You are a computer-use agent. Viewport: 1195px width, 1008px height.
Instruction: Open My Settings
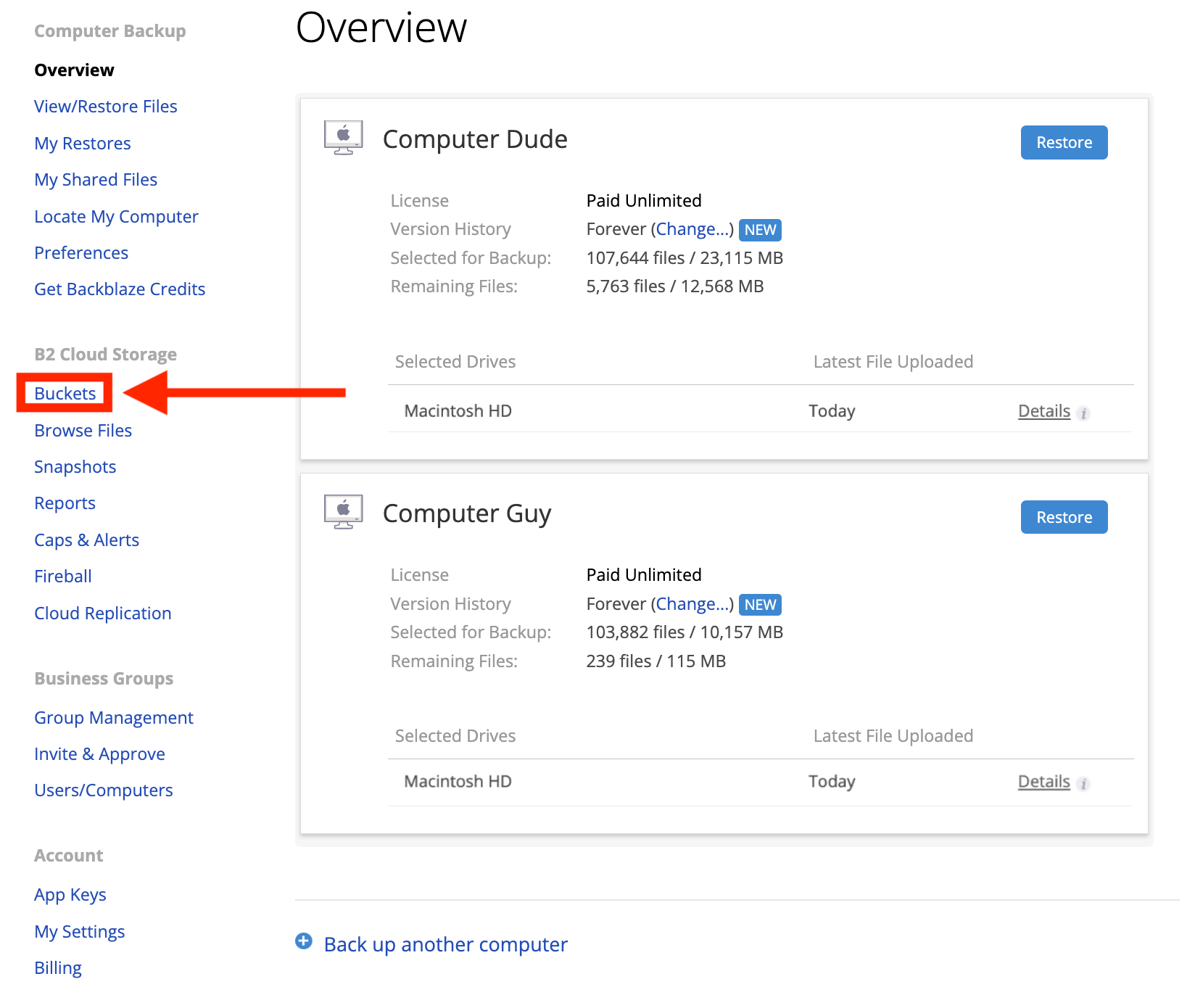(x=80, y=932)
